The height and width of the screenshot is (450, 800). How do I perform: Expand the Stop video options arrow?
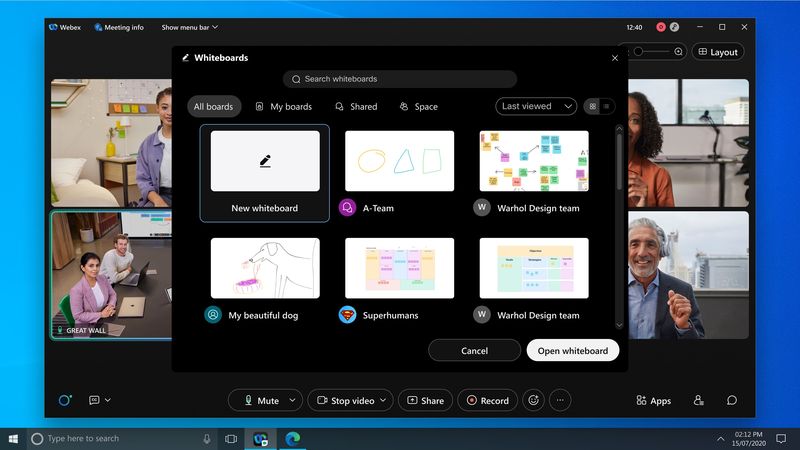click(x=384, y=400)
